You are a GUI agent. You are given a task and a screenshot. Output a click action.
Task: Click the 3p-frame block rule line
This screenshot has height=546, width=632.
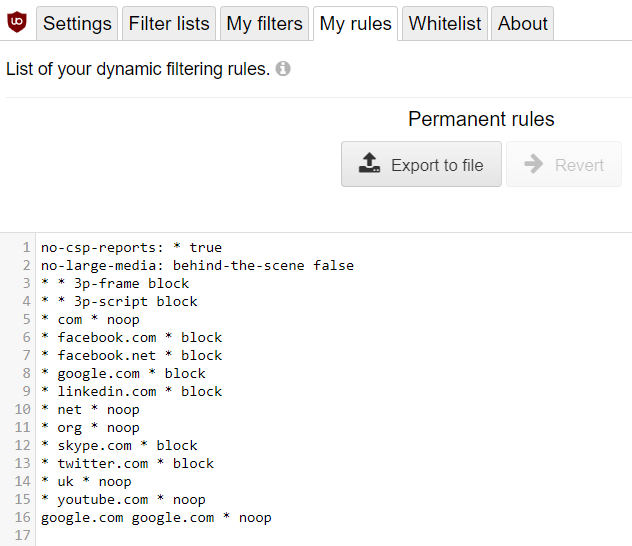115,283
